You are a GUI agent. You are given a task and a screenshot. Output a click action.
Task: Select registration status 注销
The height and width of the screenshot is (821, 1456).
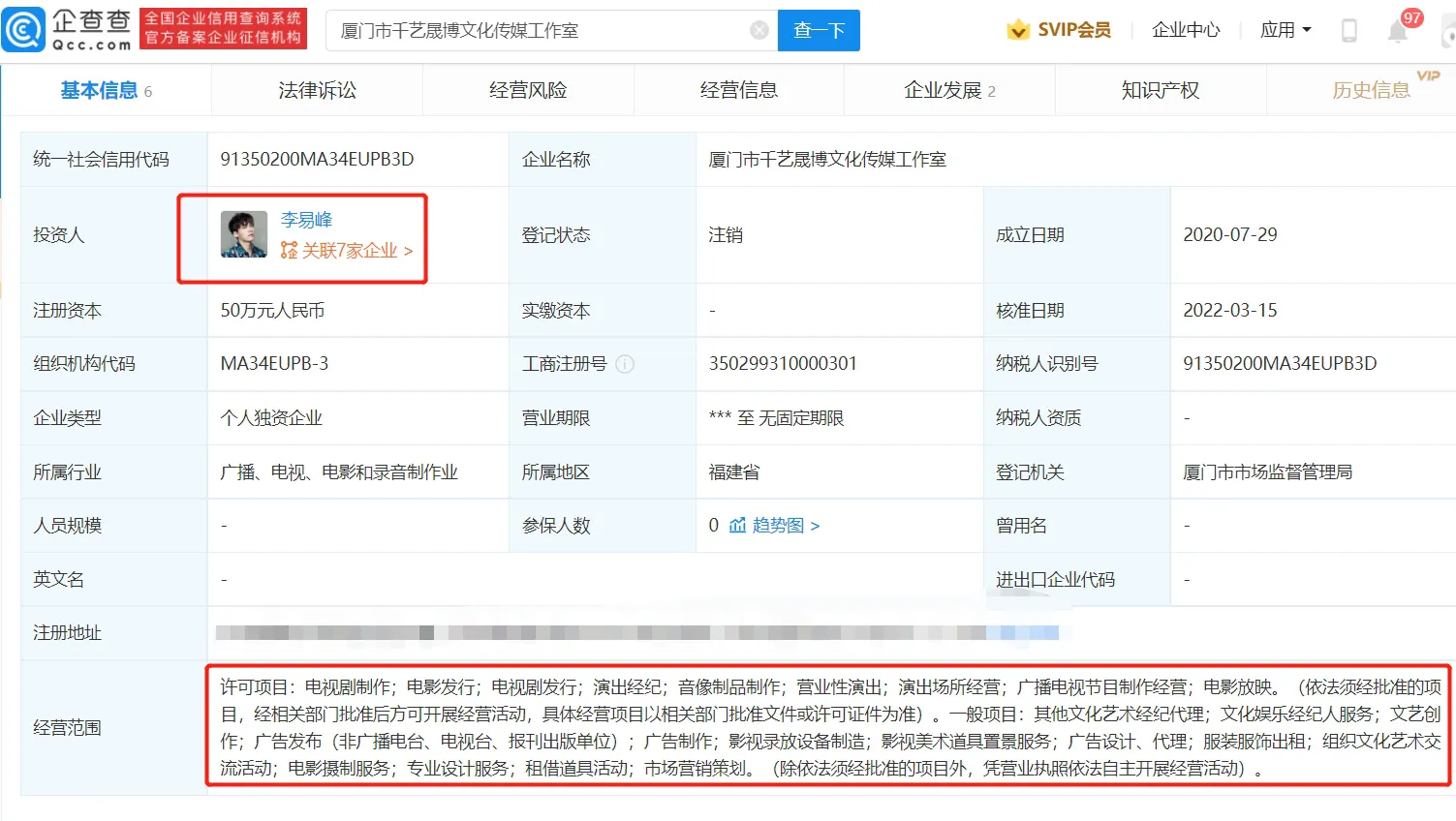(726, 234)
